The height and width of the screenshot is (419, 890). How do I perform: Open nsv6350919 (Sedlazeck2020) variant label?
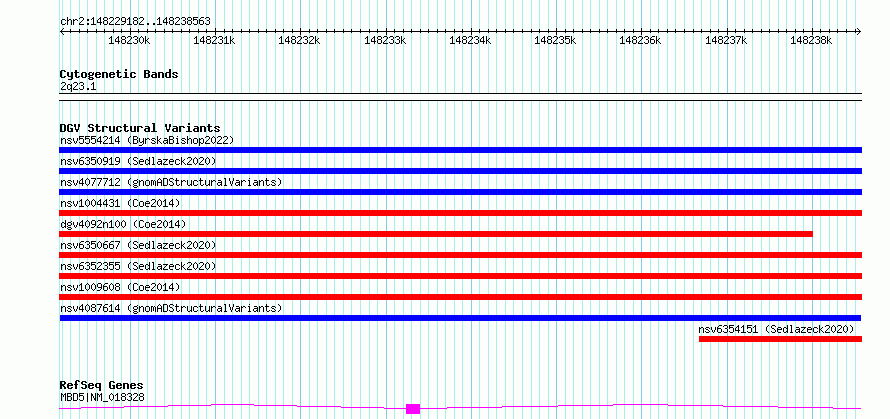point(138,161)
